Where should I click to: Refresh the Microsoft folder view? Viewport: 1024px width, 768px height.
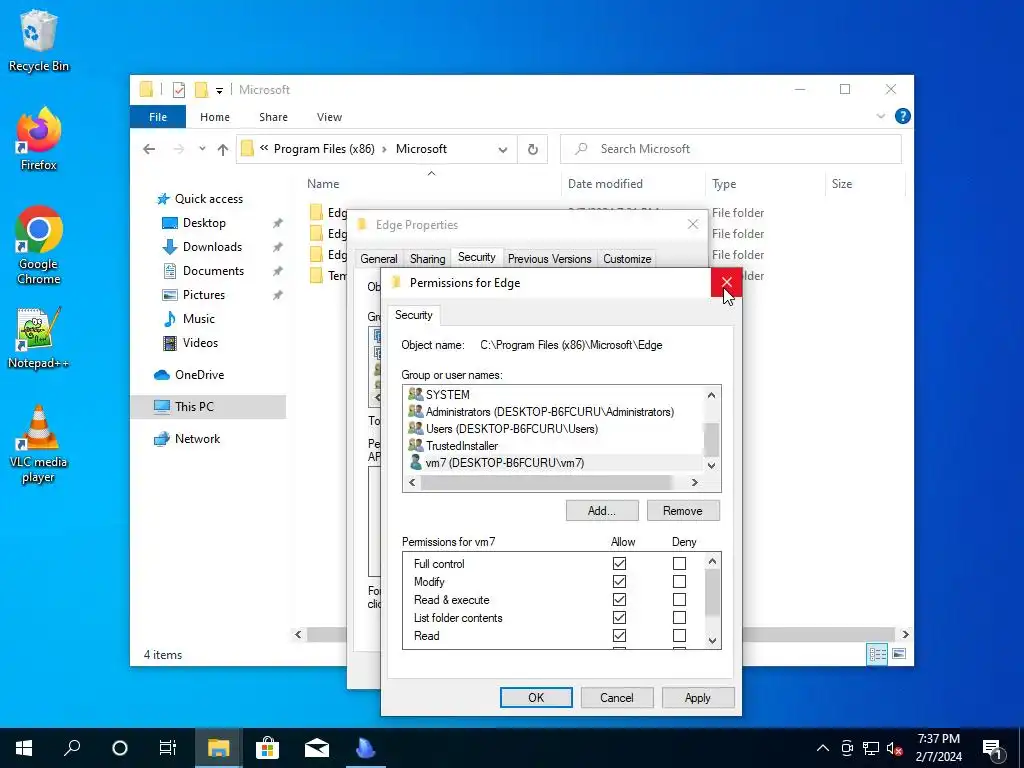(x=533, y=150)
